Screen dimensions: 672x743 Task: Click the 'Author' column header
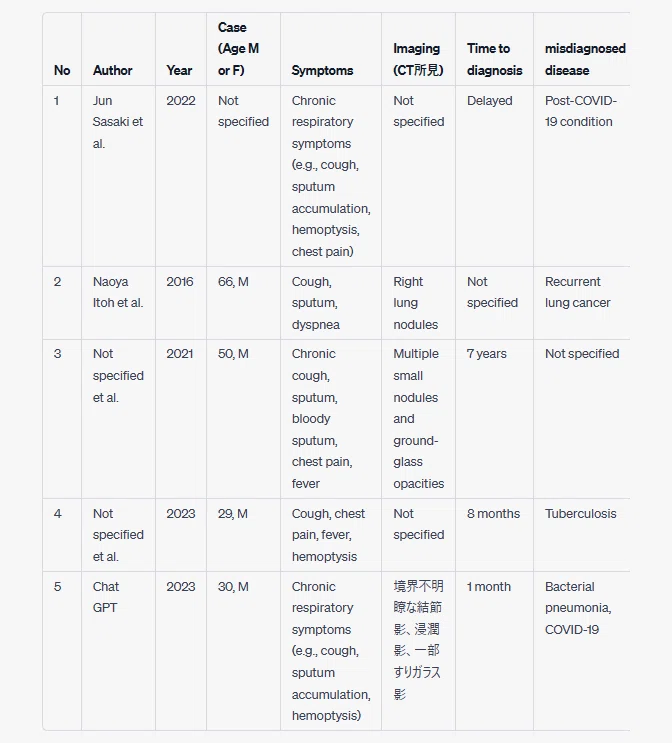[112, 70]
